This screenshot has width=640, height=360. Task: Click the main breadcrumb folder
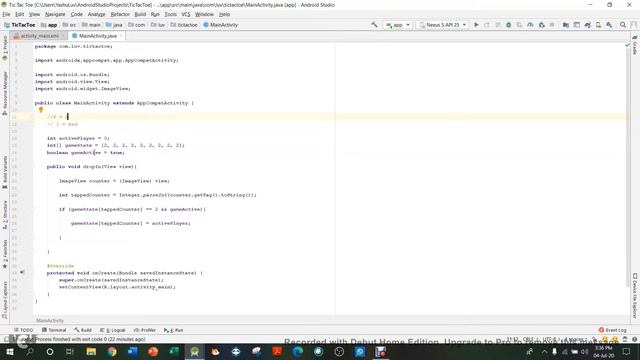pos(91,25)
